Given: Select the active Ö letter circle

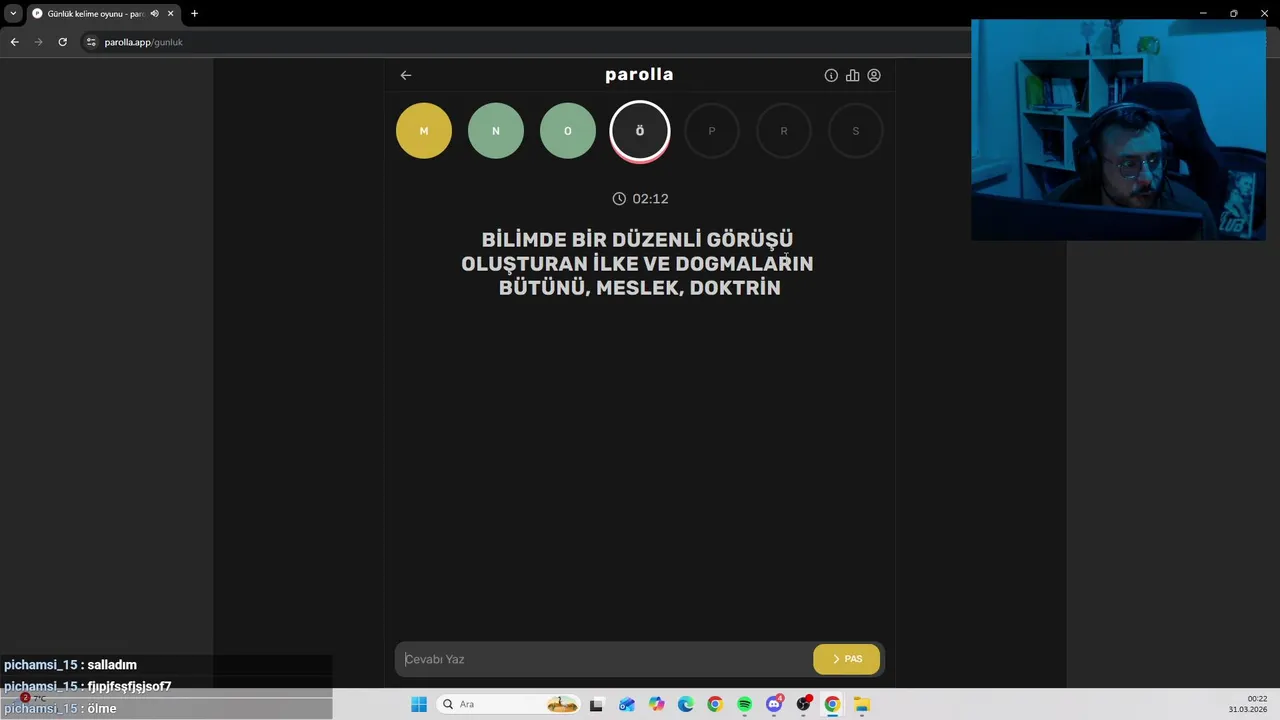Looking at the screenshot, I should 640,131.
